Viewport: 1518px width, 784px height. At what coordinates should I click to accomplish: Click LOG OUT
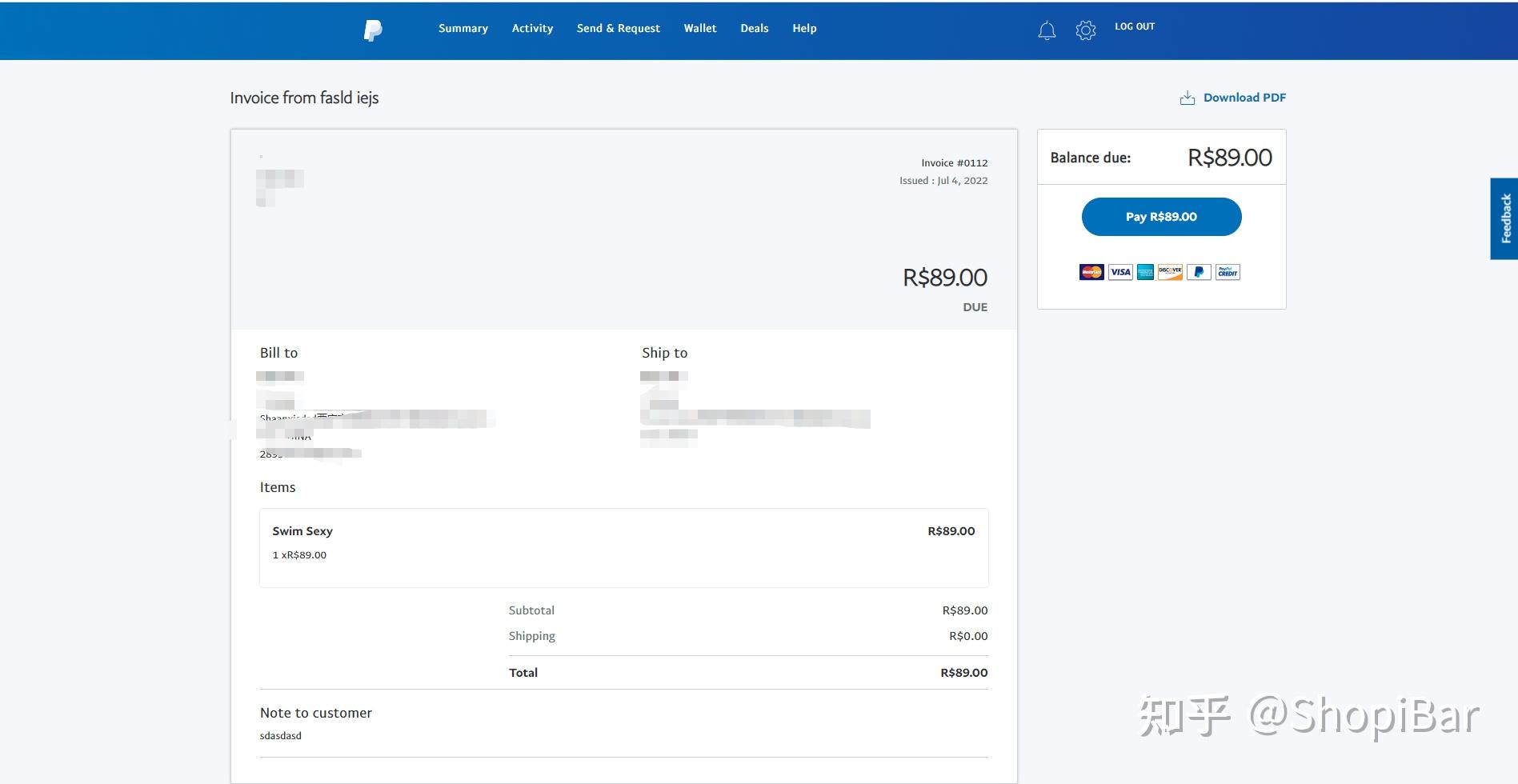(1134, 26)
